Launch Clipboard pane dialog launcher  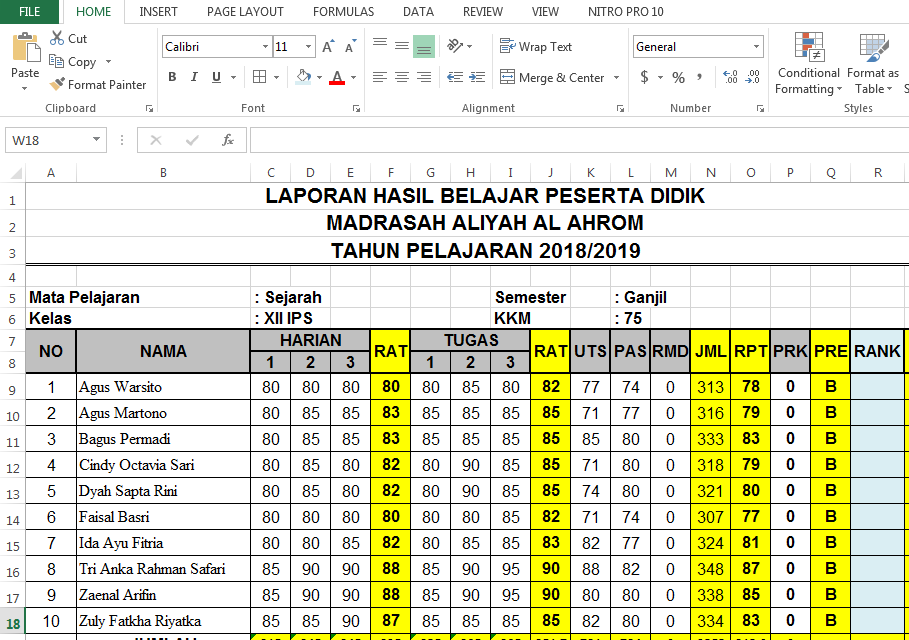150,108
